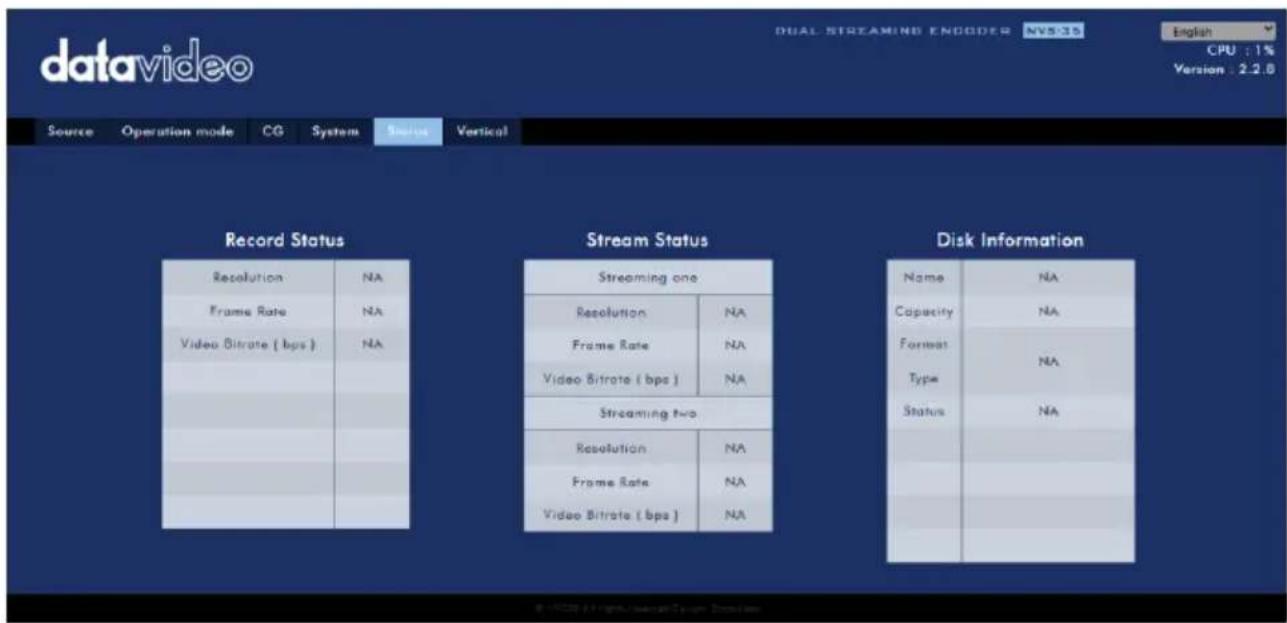
Task: Select Video Bitrate (bps) label under Streaming one
Action: coord(610,380)
